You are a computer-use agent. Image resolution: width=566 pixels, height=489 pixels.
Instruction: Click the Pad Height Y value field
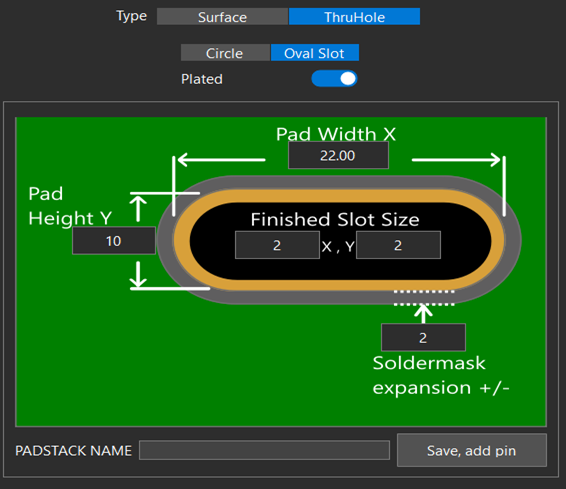[x=114, y=241]
